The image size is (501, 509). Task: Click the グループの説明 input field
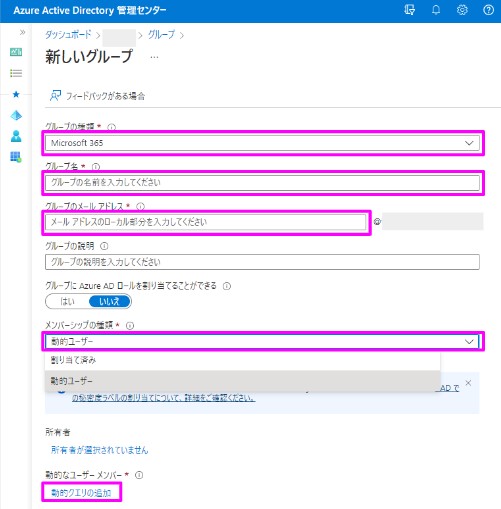coord(263,262)
